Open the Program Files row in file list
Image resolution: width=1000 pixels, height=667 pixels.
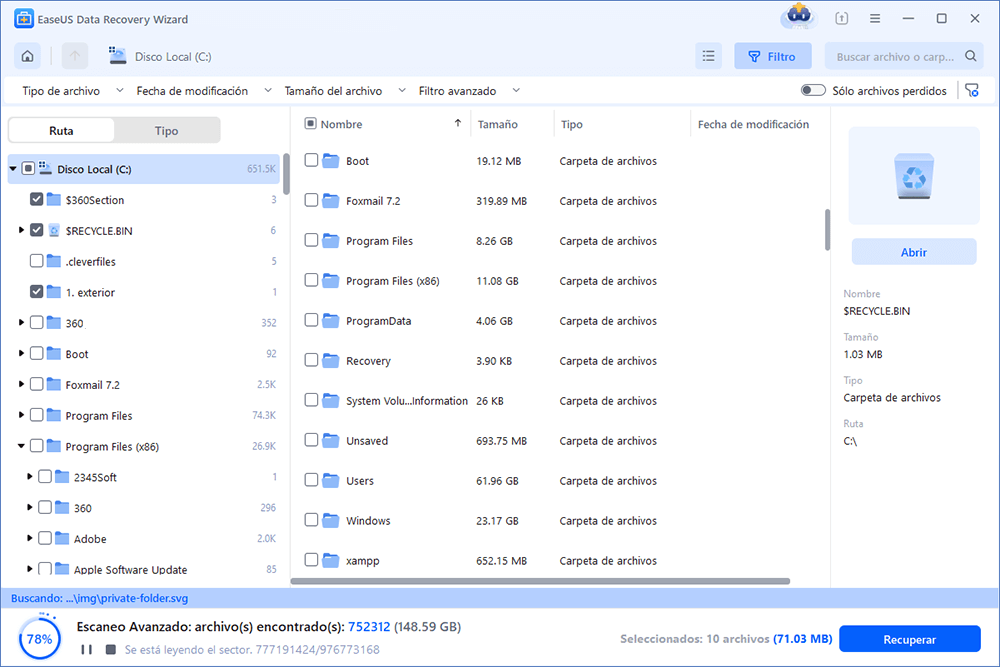pyautogui.click(x=562, y=240)
